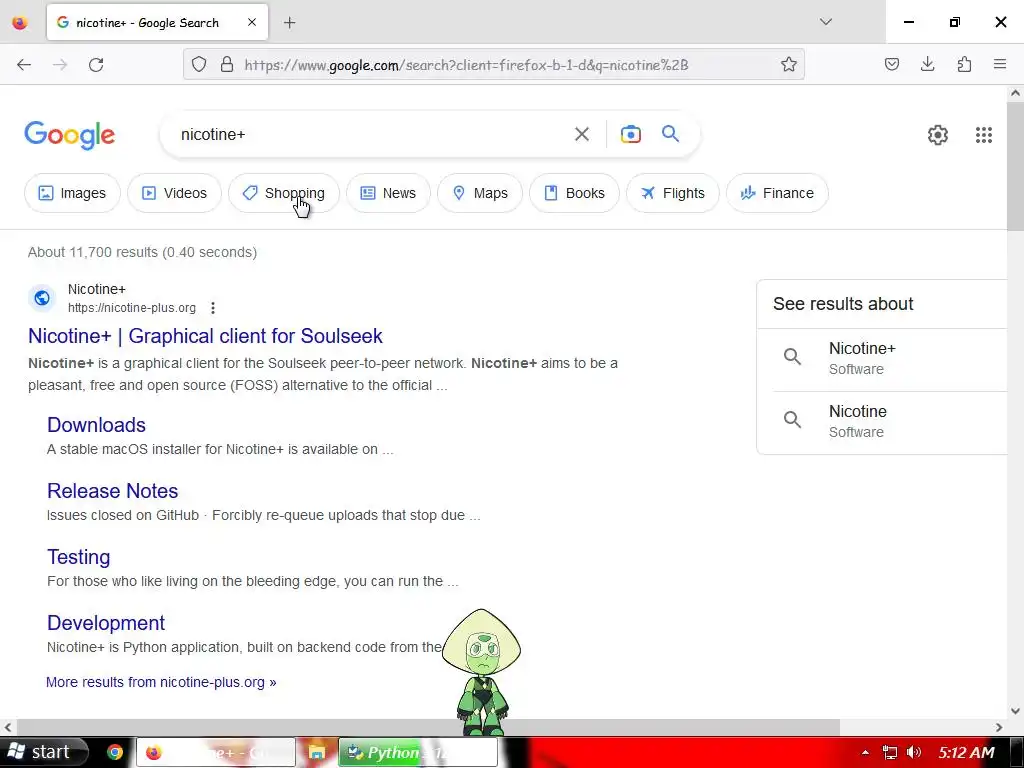This screenshot has height=768, width=1024.
Task: Click the horizontal scrollbar right arrow
Action: point(999,727)
